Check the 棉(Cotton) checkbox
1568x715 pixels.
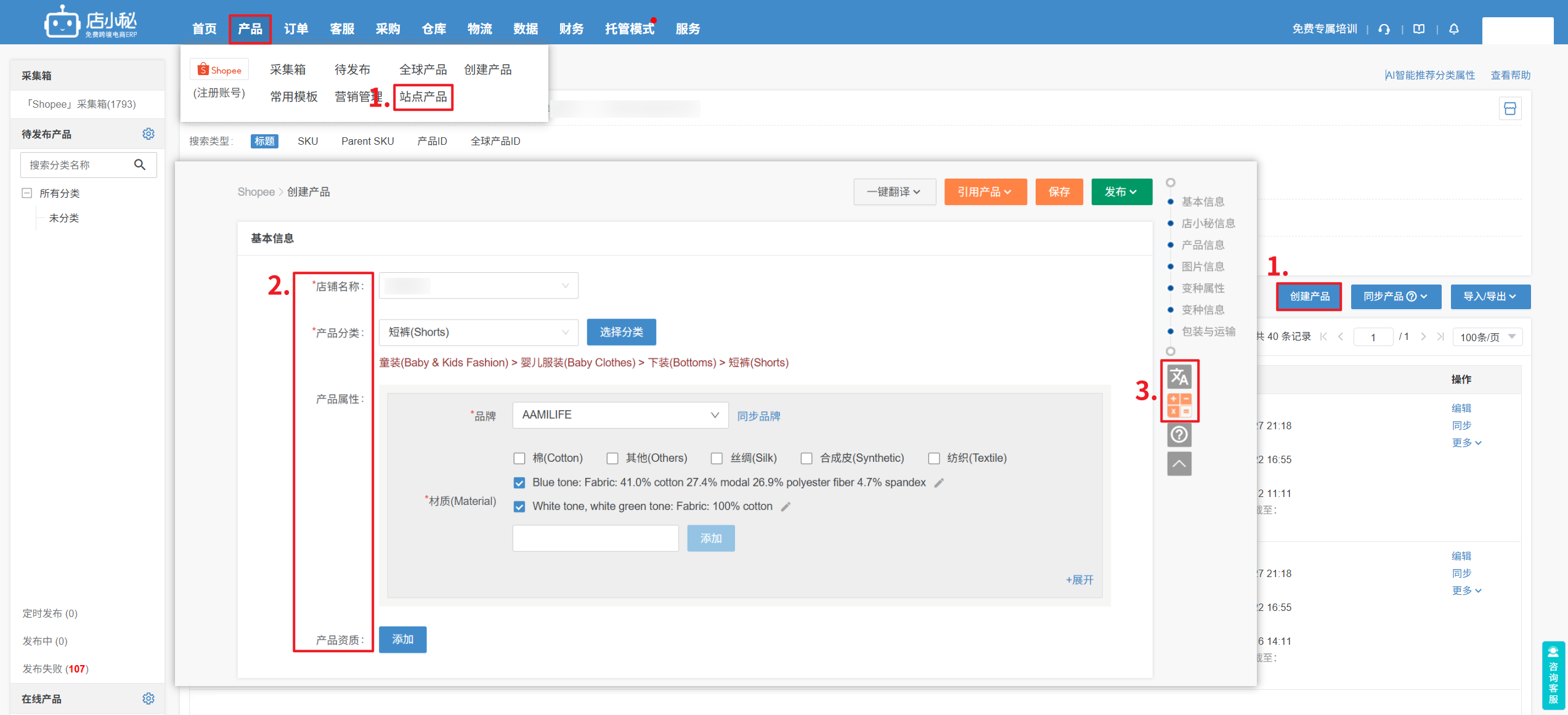519,458
